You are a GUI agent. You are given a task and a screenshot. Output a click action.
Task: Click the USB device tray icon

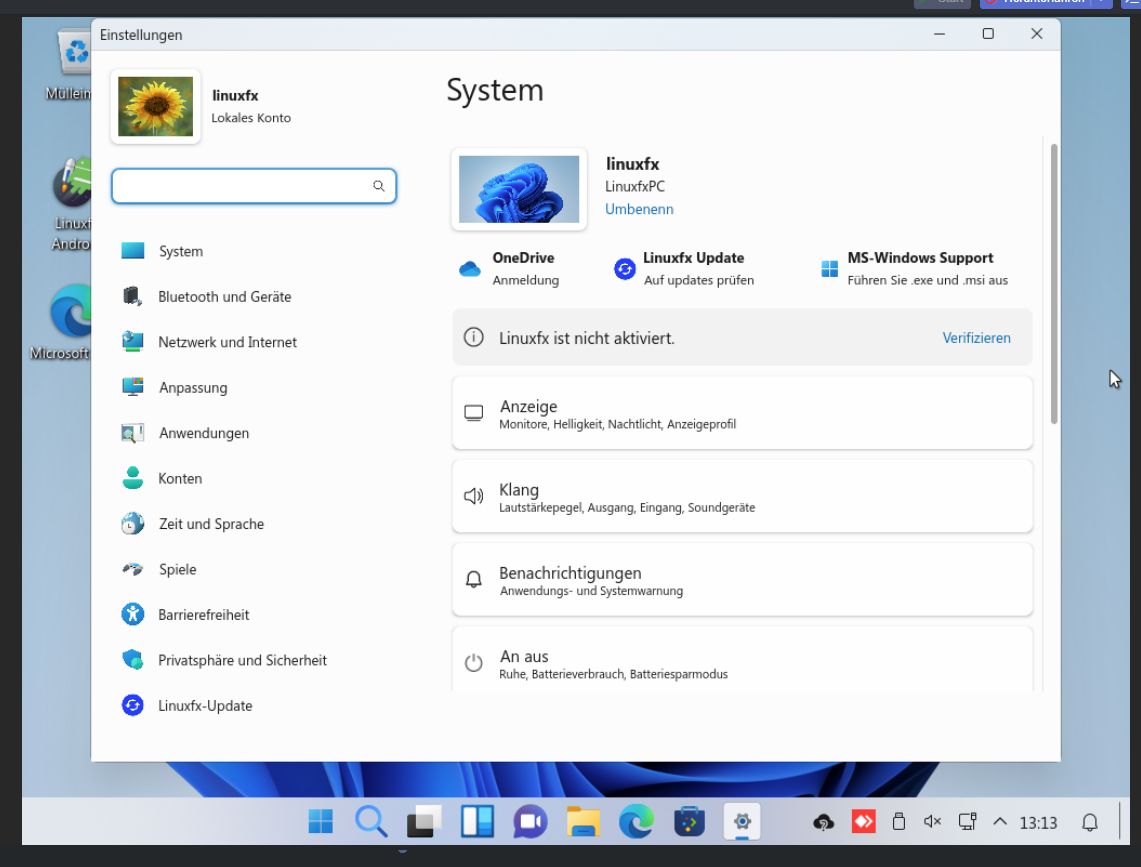[x=899, y=822]
